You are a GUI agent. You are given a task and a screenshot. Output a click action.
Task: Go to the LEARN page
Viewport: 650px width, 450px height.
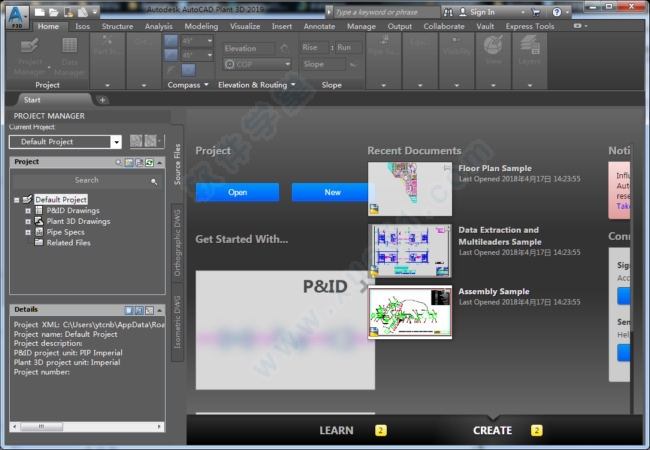pos(336,431)
